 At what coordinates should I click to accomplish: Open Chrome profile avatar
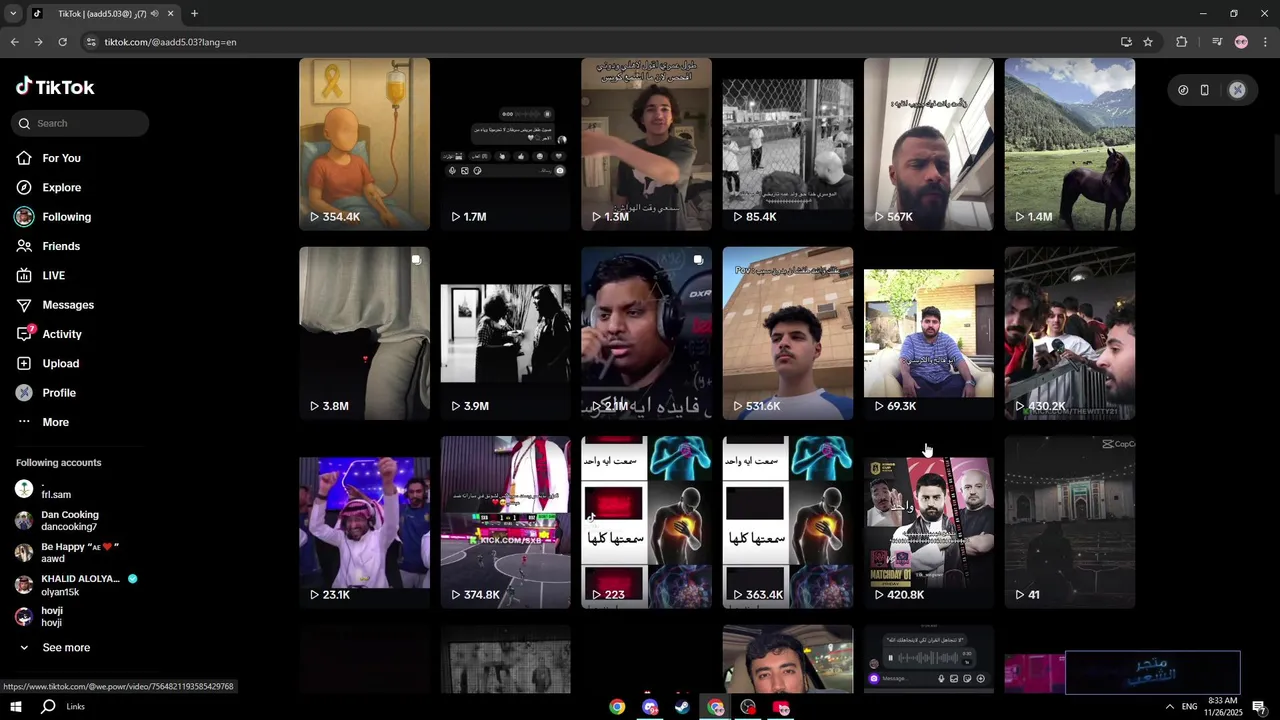pyautogui.click(x=1241, y=42)
